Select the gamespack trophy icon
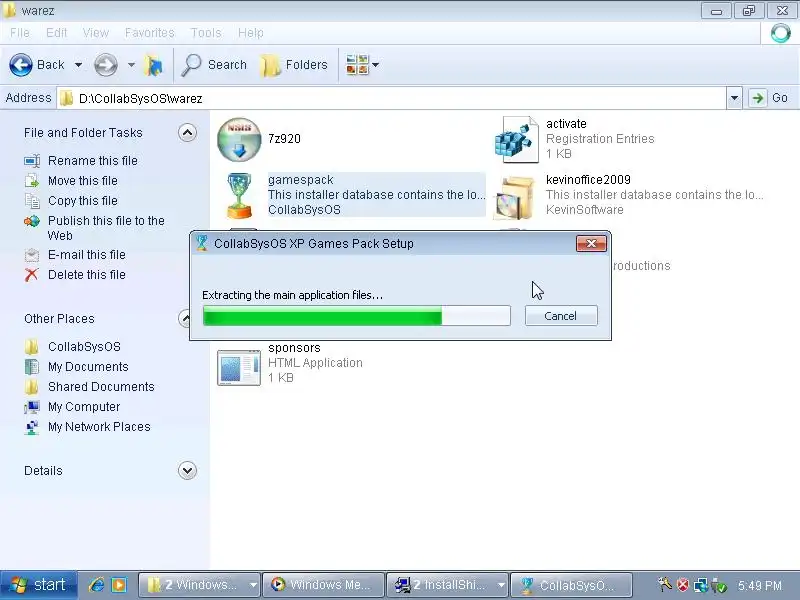The image size is (800, 600). click(239, 195)
